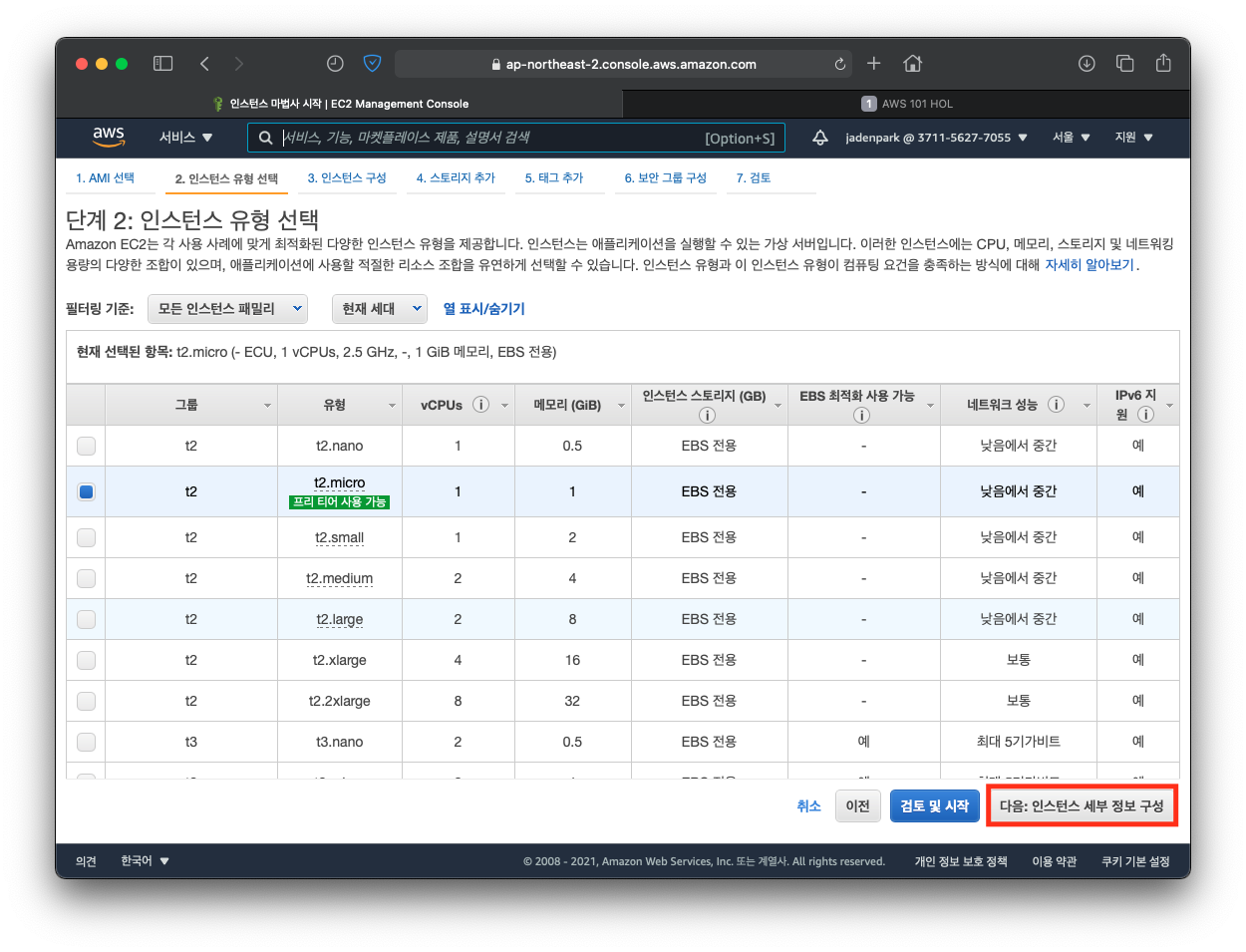The width and height of the screenshot is (1246, 952).
Task: Select the t2.small row checkbox
Action: point(86,537)
